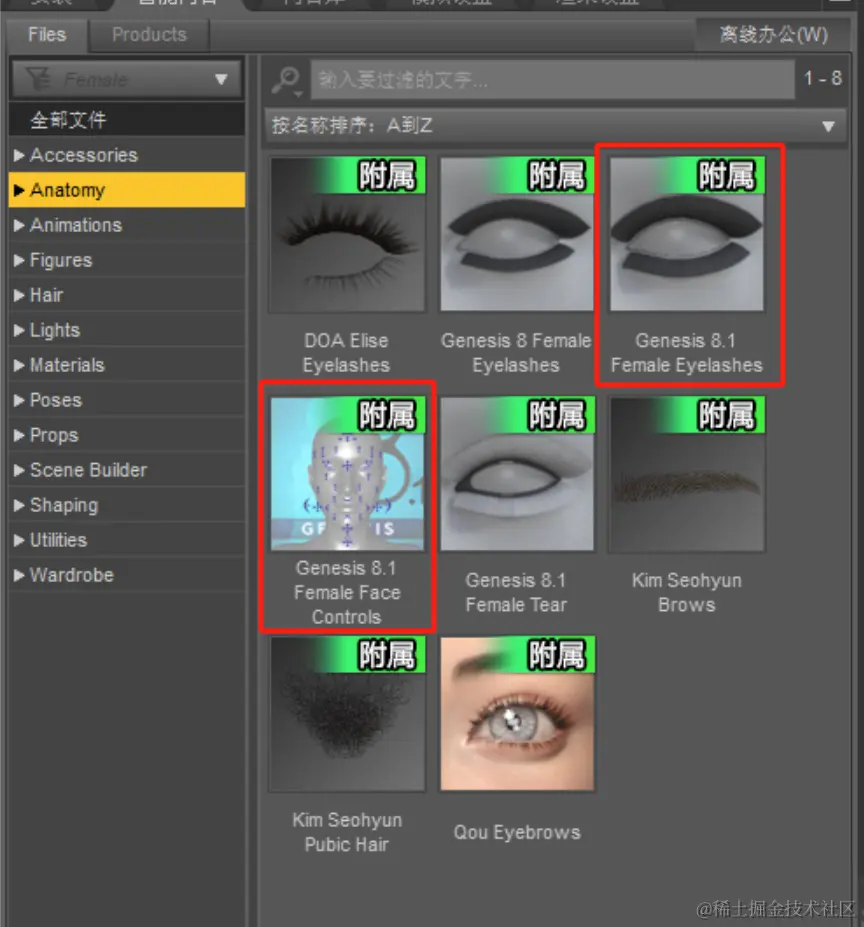Expand the Anatomy category arrow
The height and width of the screenshot is (927, 864).
click(x=19, y=190)
